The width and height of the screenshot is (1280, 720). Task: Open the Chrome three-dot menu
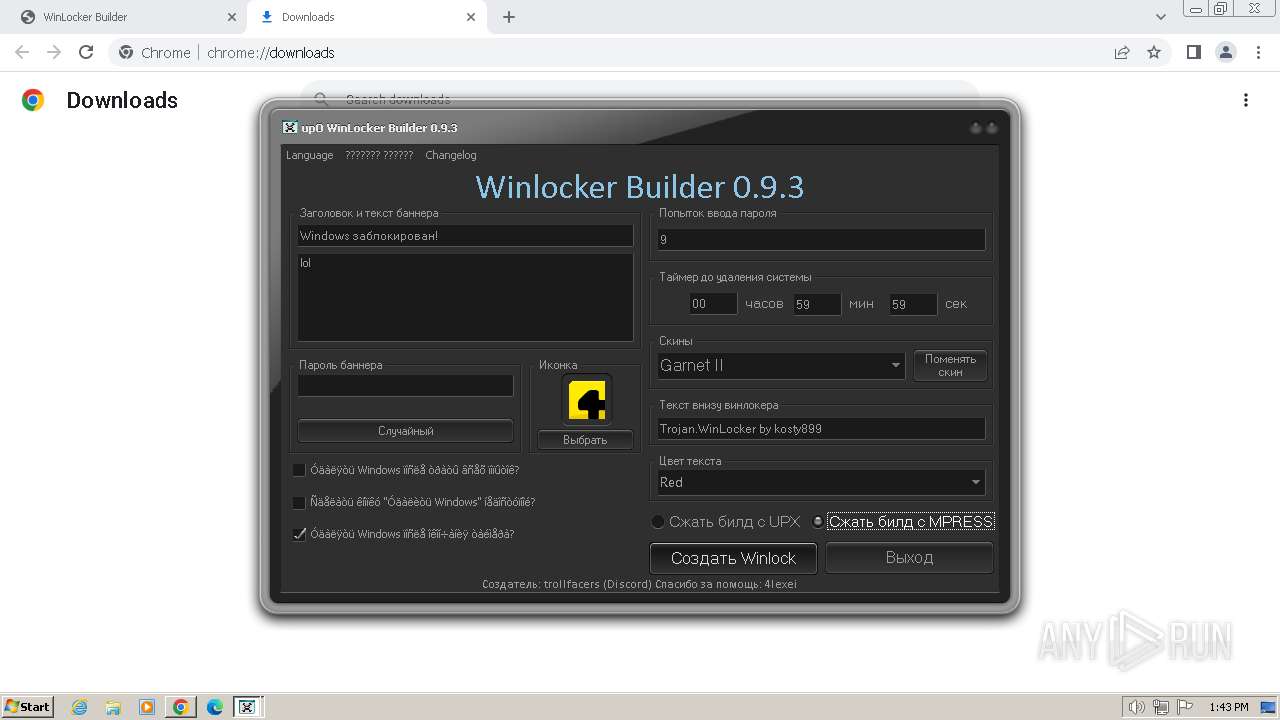click(x=1258, y=52)
